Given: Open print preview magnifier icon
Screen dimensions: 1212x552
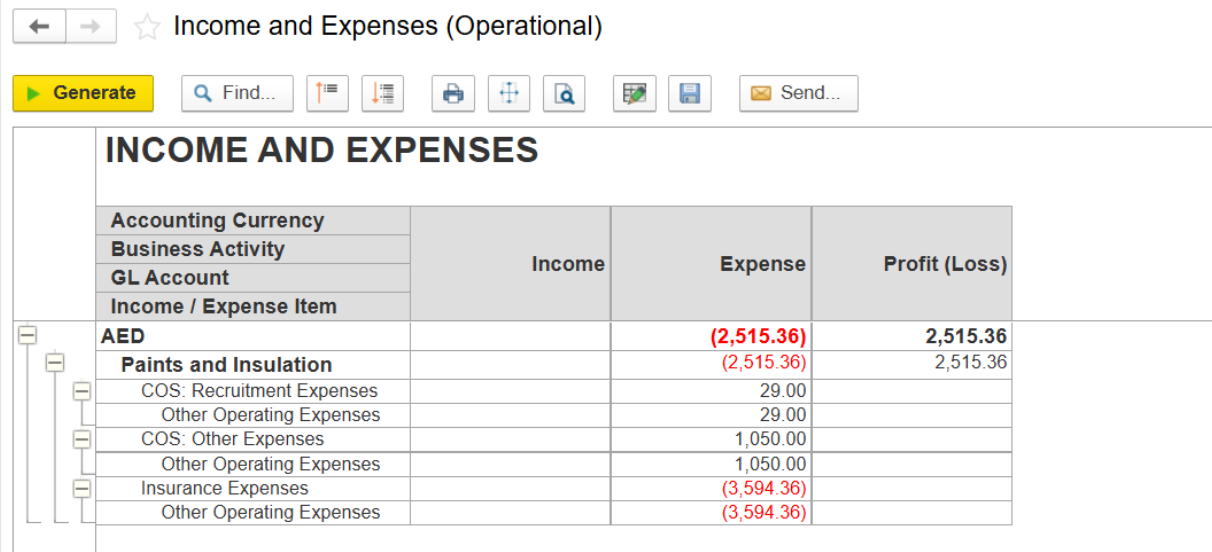Looking at the screenshot, I should (565, 93).
